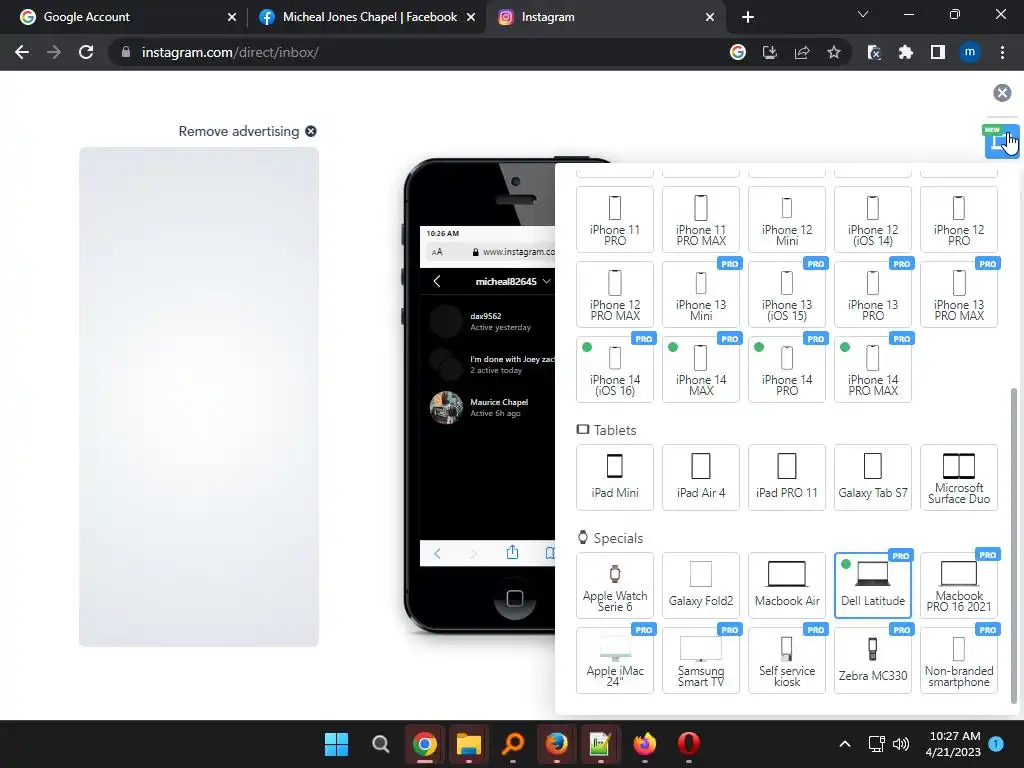The width and height of the screenshot is (1024, 768).
Task: Select the Apple iMac 24" device
Action: [x=615, y=660]
